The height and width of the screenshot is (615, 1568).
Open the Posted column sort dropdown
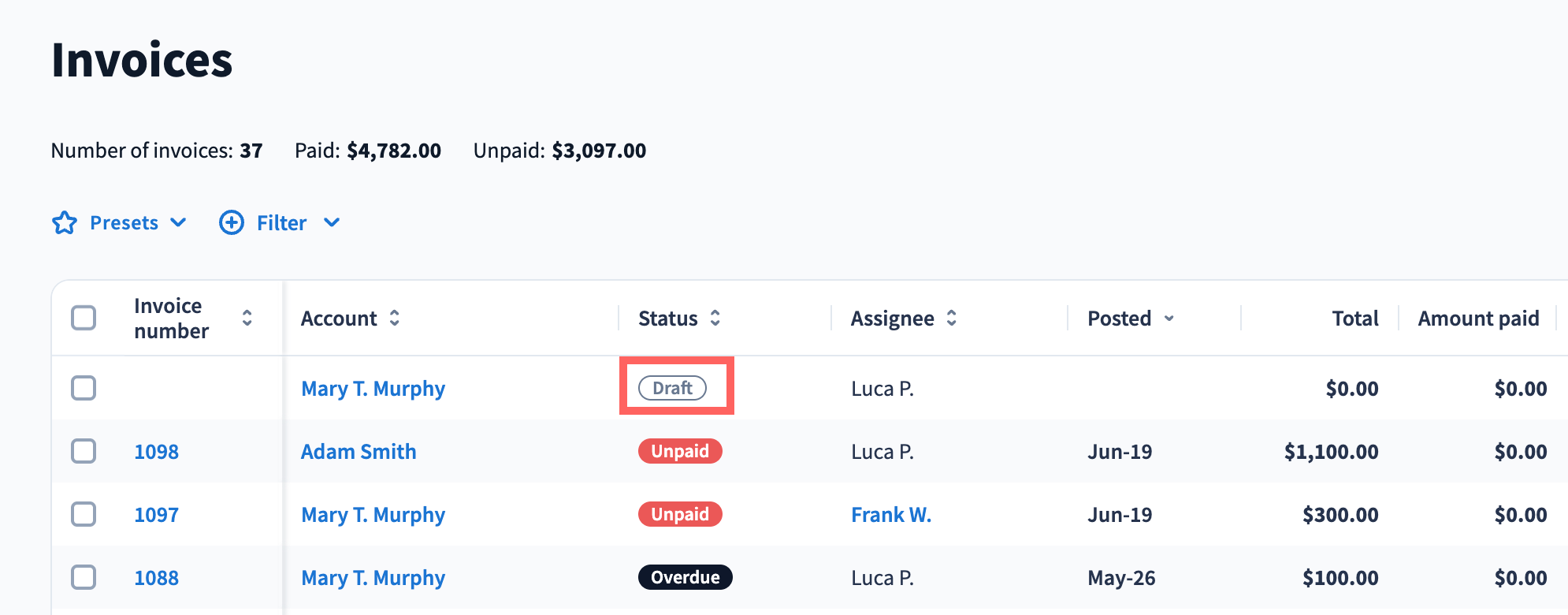(x=1169, y=319)
